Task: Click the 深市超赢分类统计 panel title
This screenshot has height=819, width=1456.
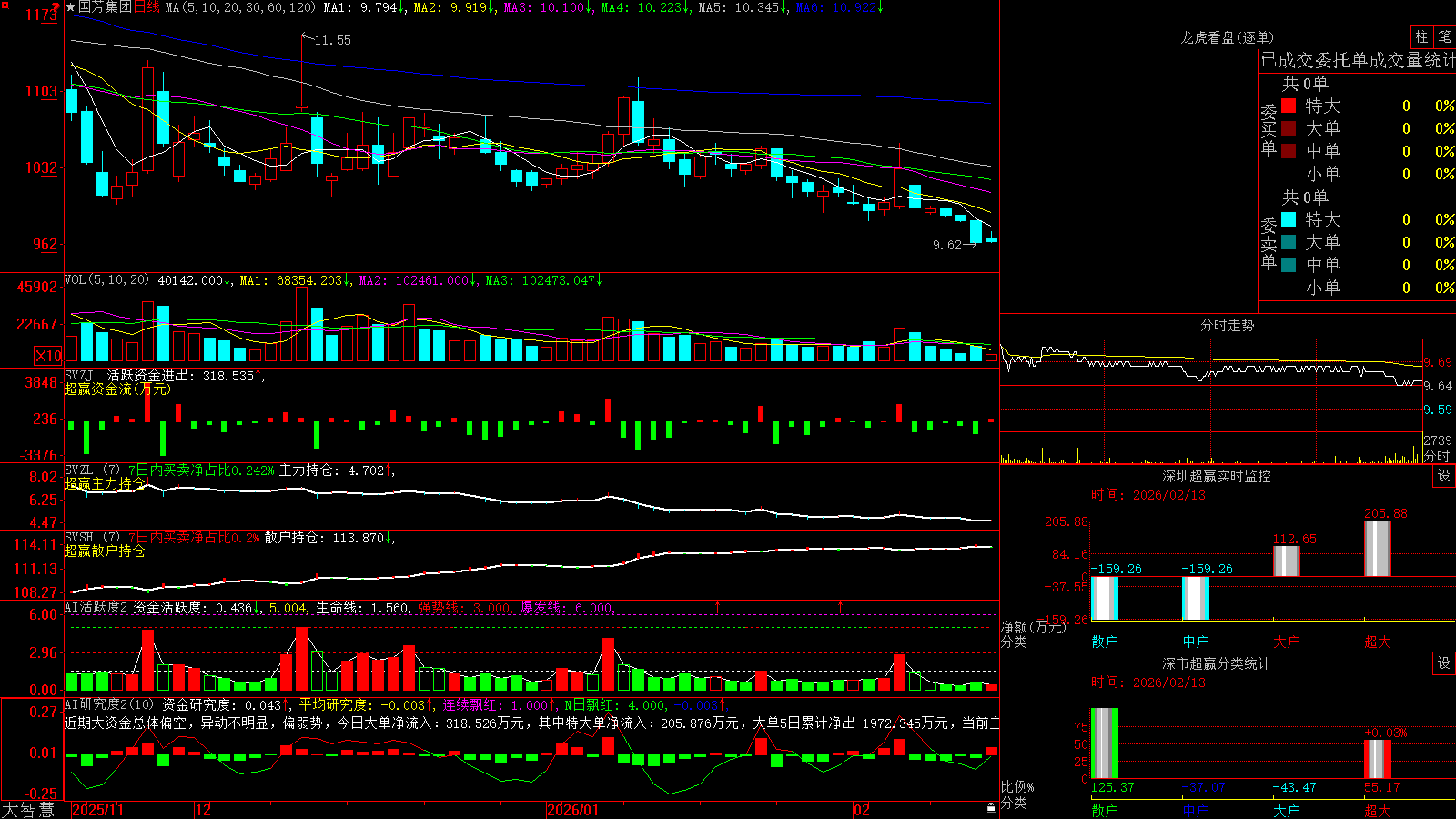Action: pos(1217,663)
